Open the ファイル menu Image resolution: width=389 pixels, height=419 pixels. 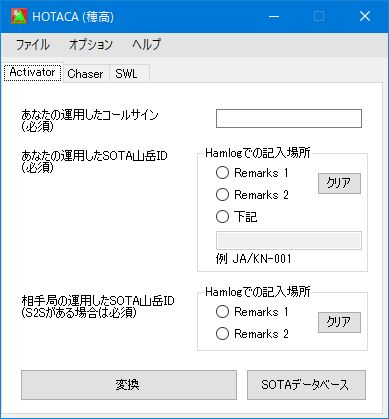tap(33, 45)
